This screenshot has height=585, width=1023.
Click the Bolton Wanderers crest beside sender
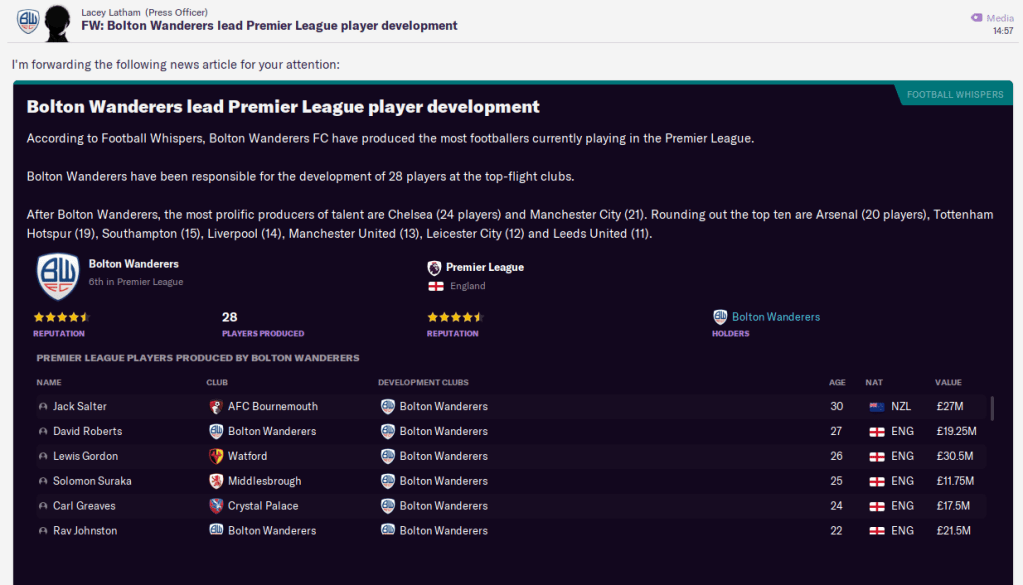pyautogui.click(x=28, y=20)
